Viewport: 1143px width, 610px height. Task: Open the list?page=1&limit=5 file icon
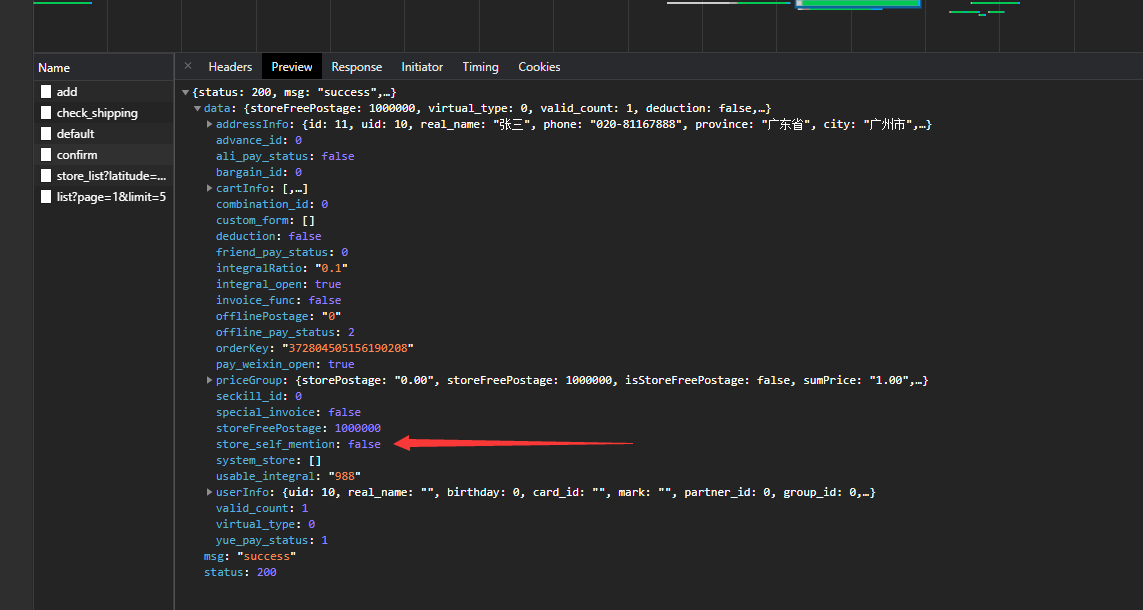click(x=46, y=197)
